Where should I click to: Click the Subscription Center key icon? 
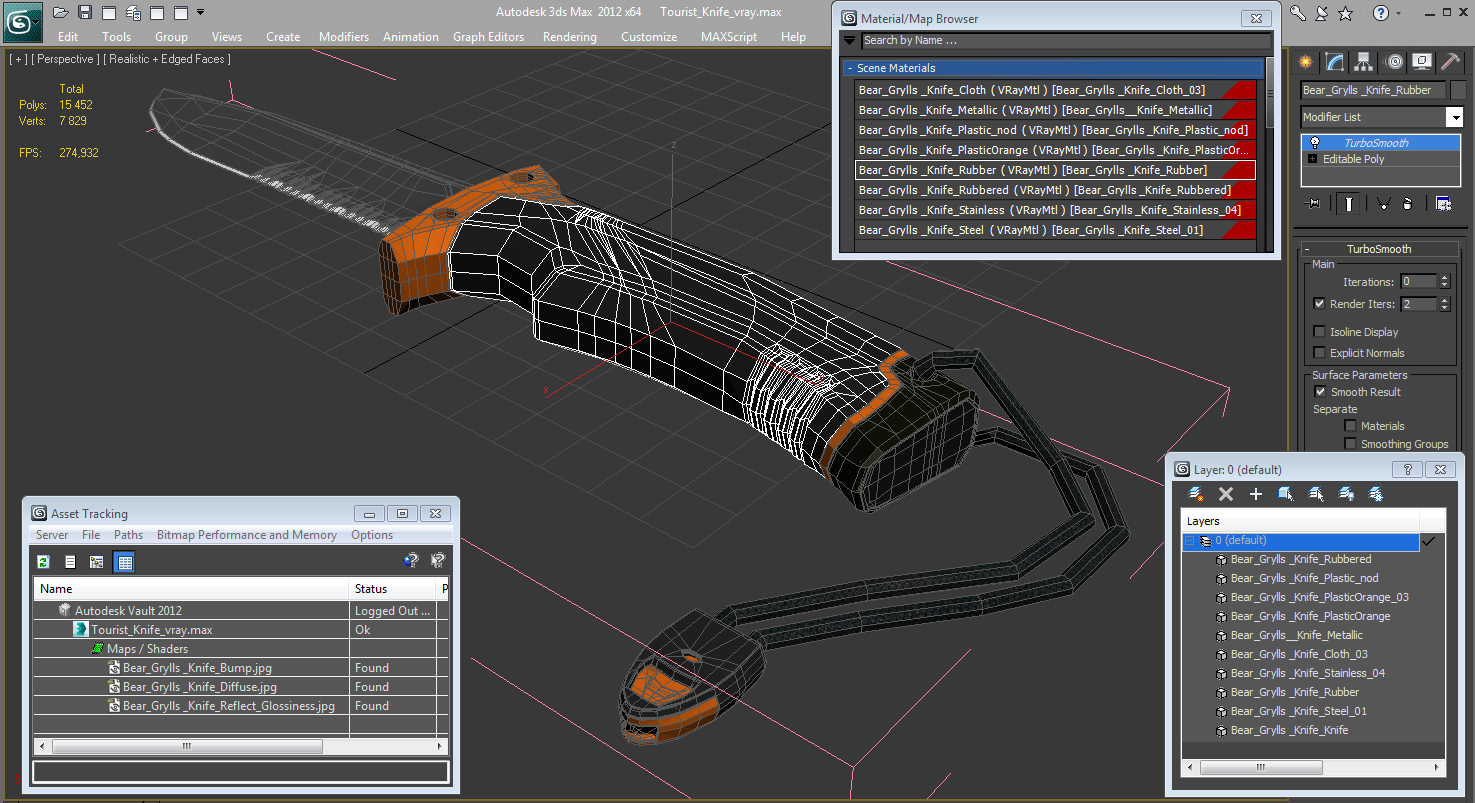[1298, 13]
